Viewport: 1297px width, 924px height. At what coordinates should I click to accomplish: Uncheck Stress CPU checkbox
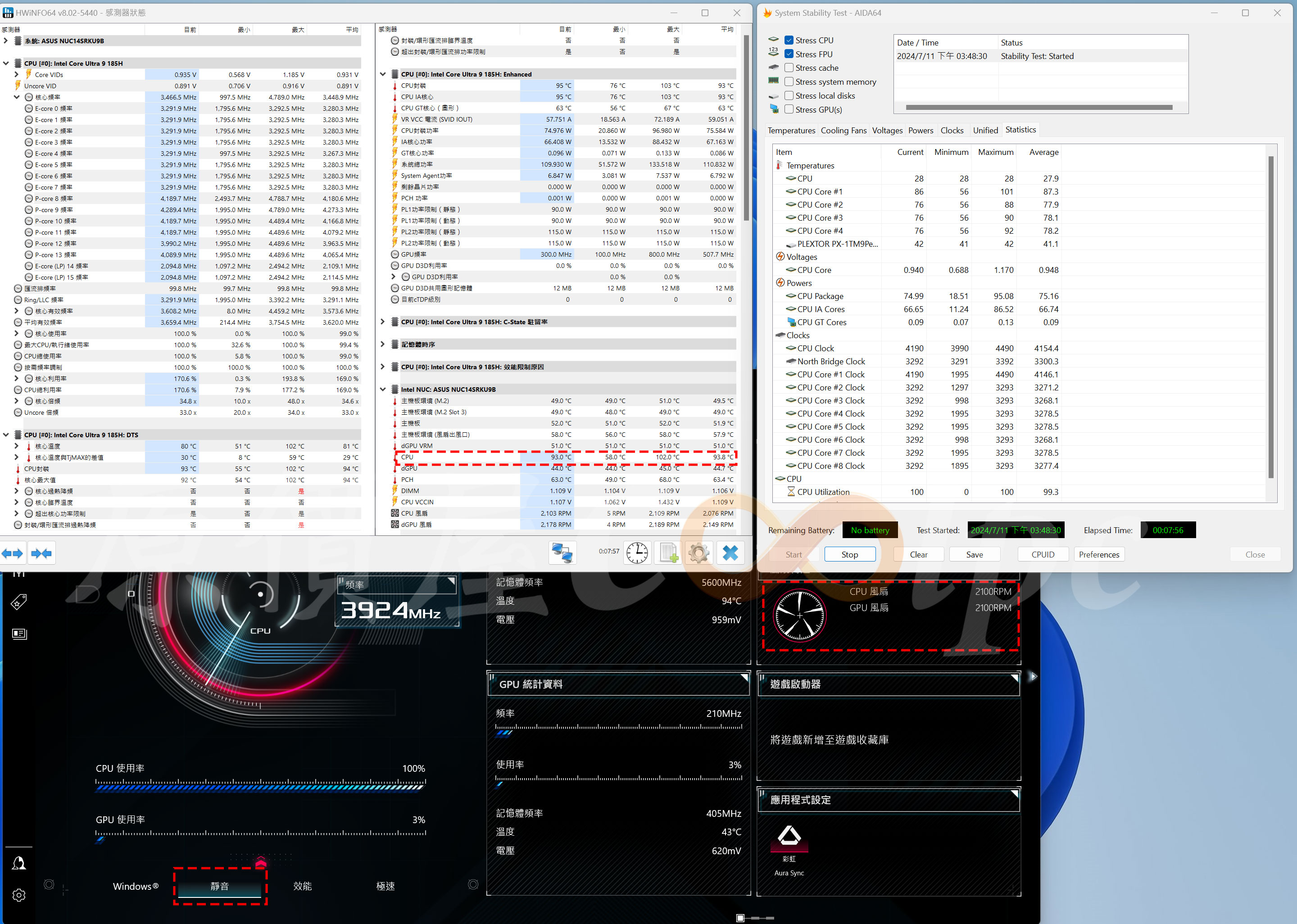click(789, 41)
